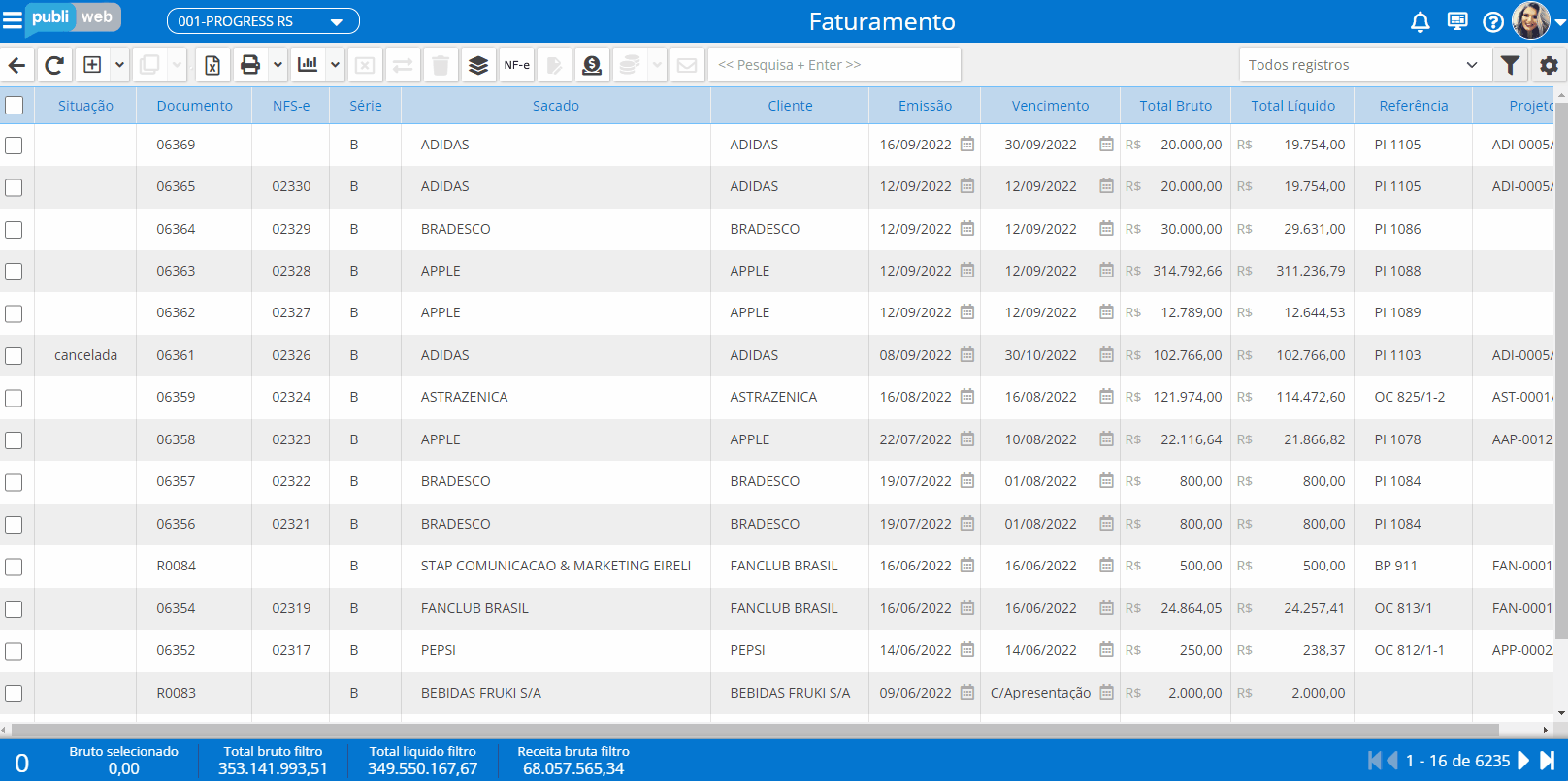Tick the checkbox for document R0084

click(x=14, y=567)
